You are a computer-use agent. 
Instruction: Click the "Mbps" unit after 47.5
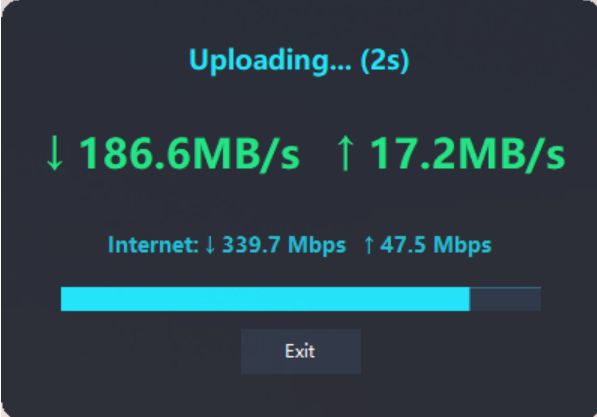[x=463, y=246]
